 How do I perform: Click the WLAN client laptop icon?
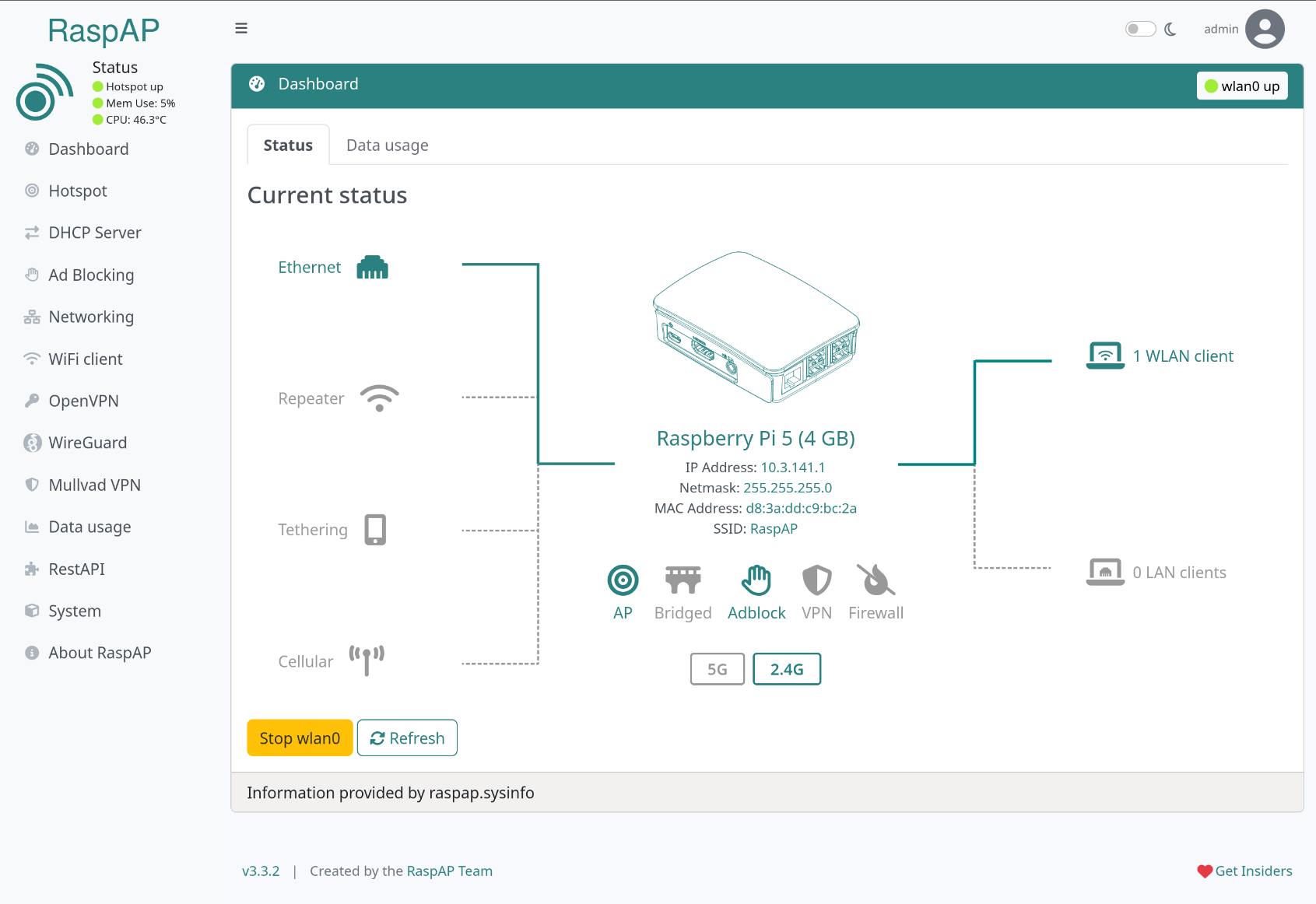point(1105,356)
